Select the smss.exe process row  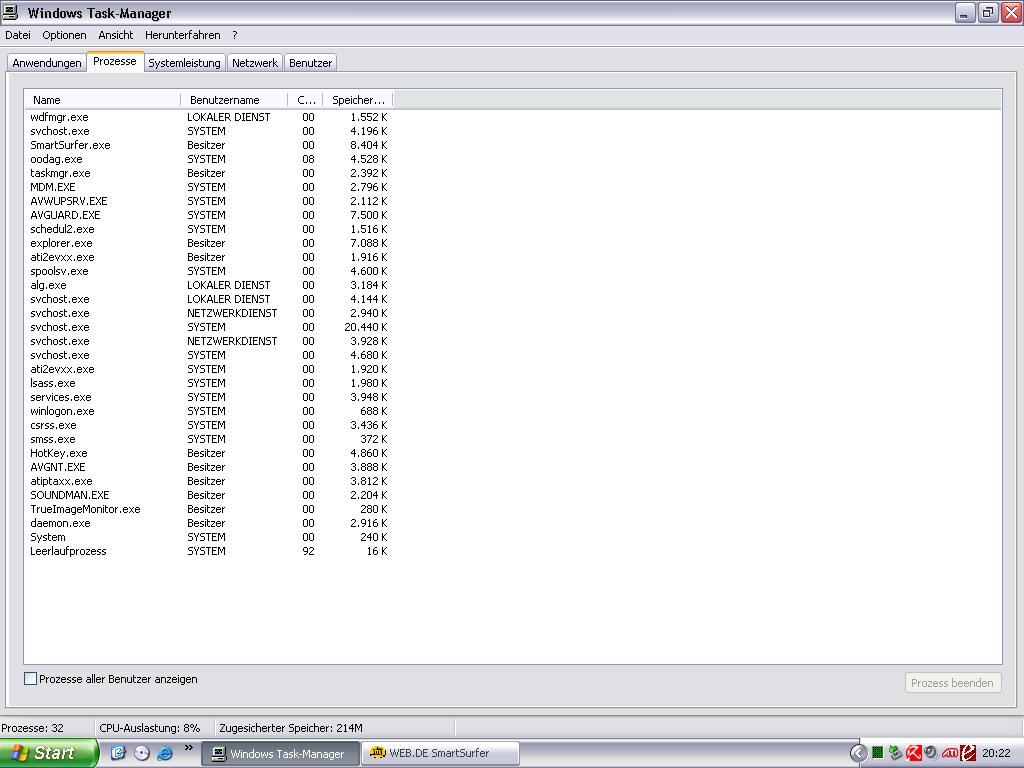click(208, 440)
